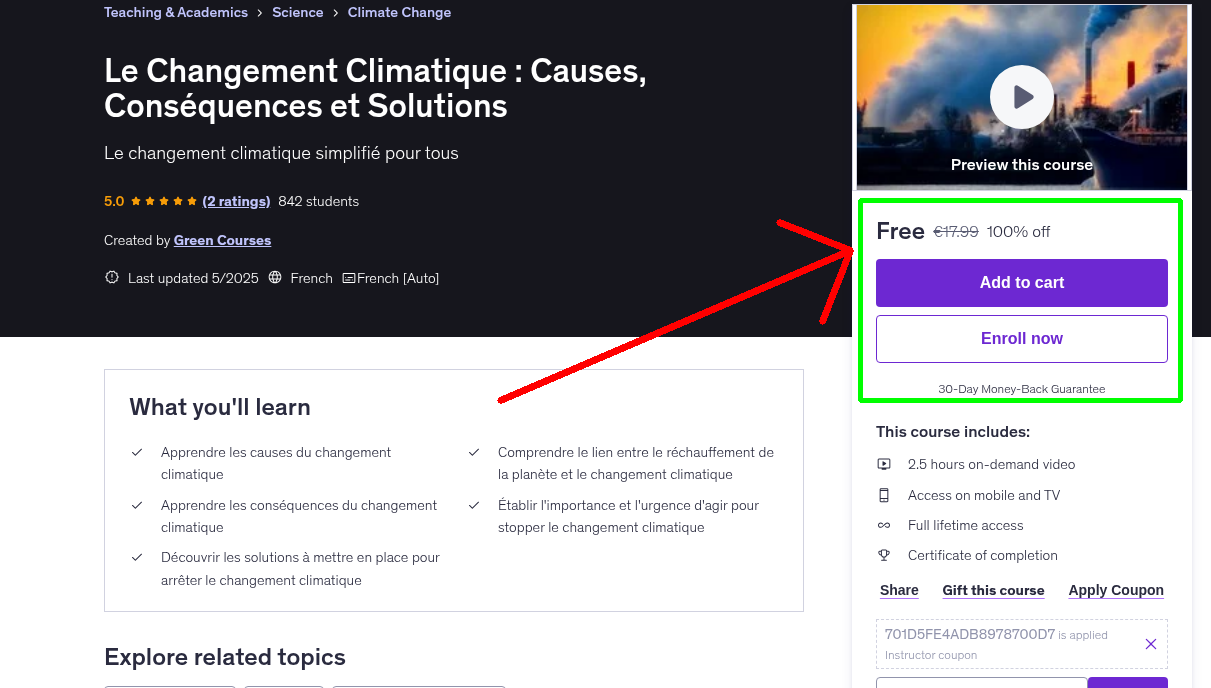Open Apply Coupon

point(1116,590)
